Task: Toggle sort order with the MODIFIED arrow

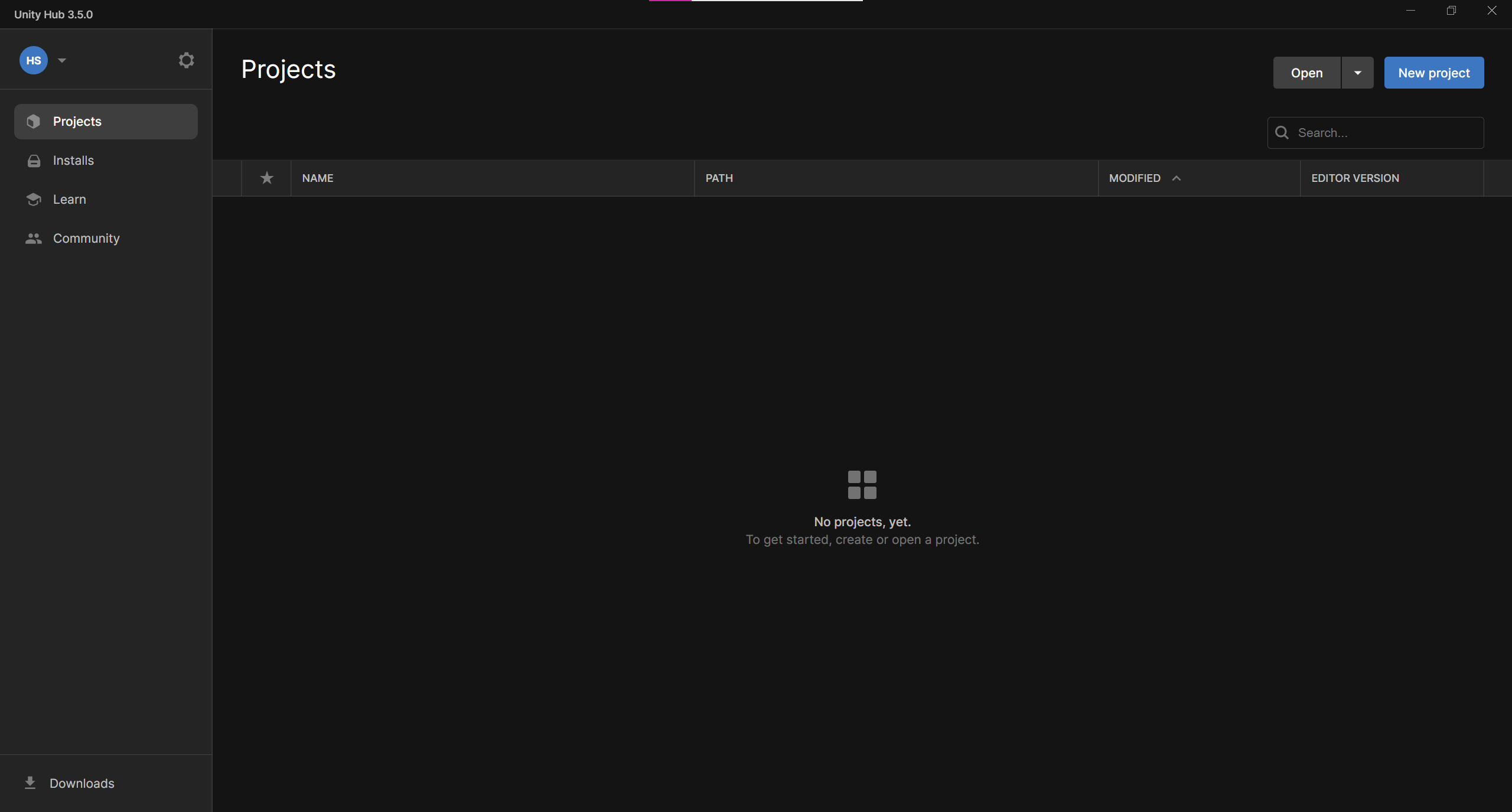Action: click(1177, 178)
